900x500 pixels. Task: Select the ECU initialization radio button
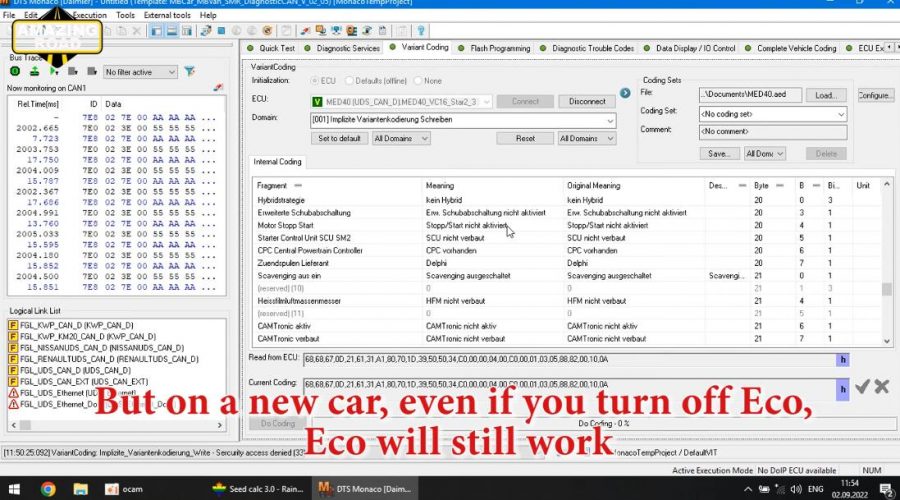click(x=316, y=80)
